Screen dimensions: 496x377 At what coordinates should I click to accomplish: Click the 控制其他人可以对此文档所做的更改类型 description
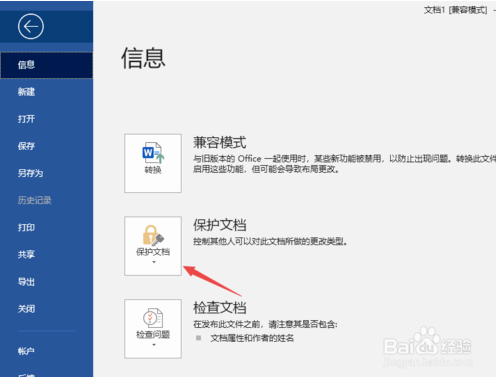pyautogui.click(x=270, y=241)
